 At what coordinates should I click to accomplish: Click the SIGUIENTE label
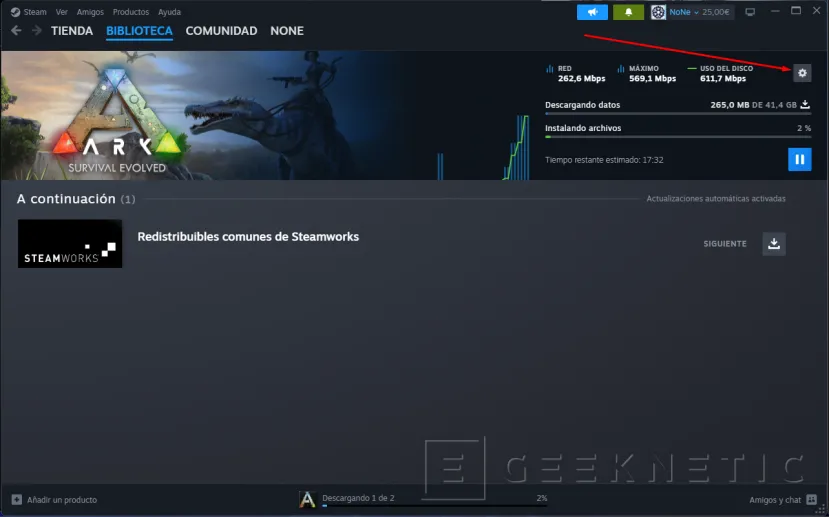click(x=725, y=244)
